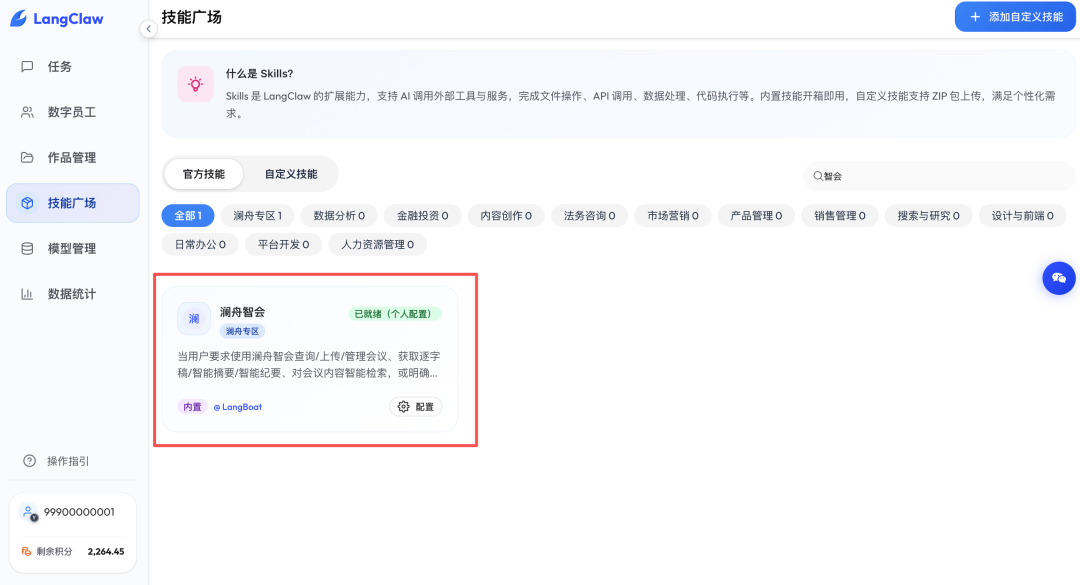Viewport: 1080px width, 585px height.
Task: Click the 什么是 Skills? heading
Action: click(x=260, y=74)
